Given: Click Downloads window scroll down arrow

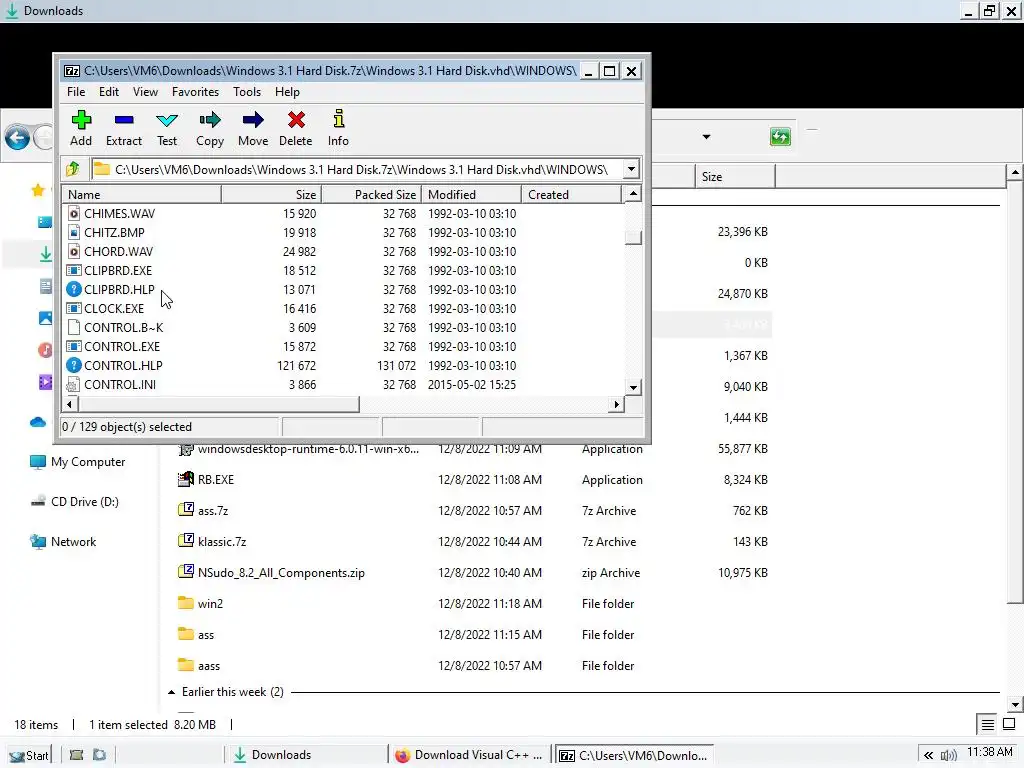Looking at the screenshot, I should click(x=1015, y=705).
